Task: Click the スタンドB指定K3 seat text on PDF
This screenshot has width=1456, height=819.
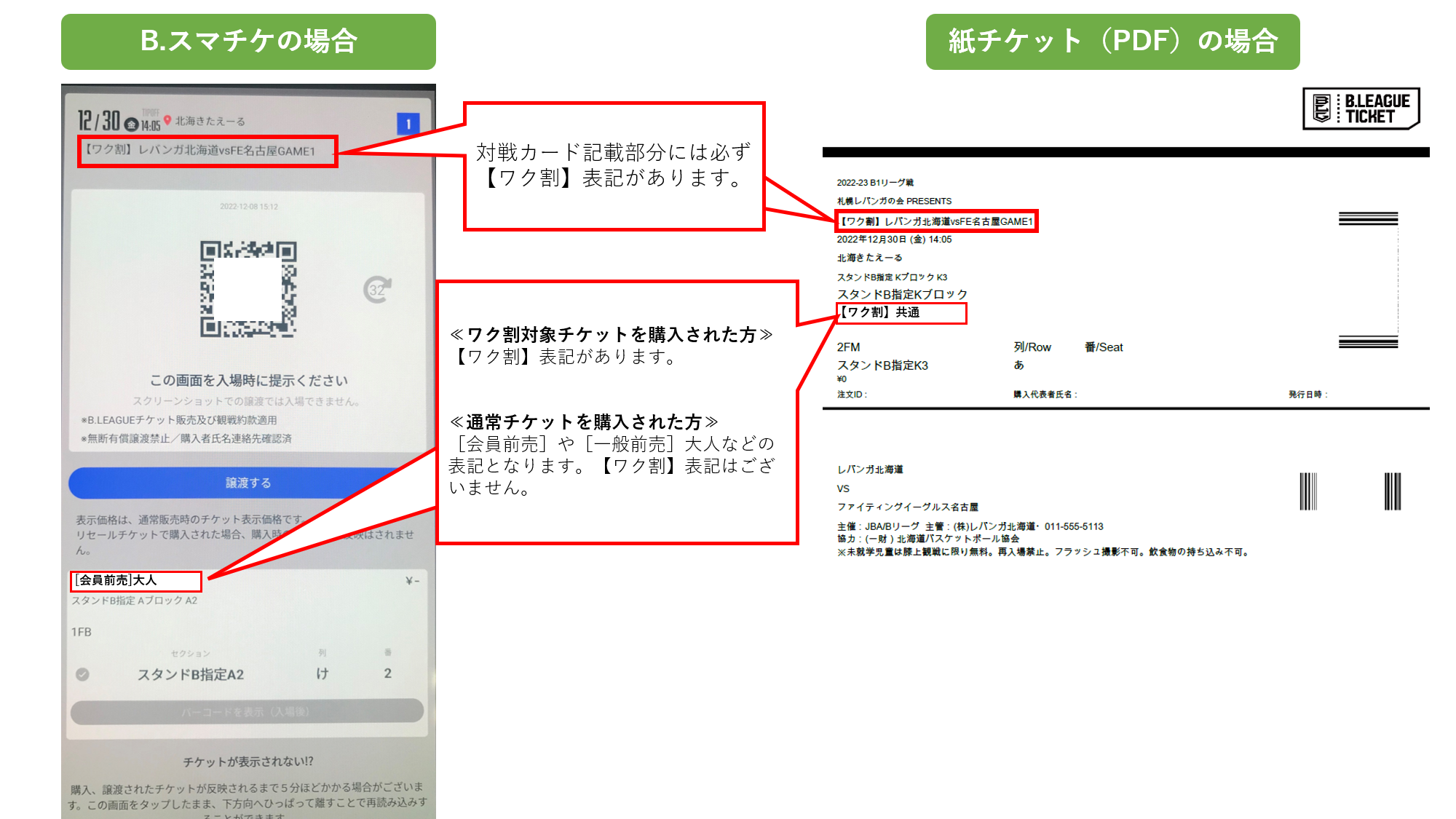Action: tap(882, 365)
